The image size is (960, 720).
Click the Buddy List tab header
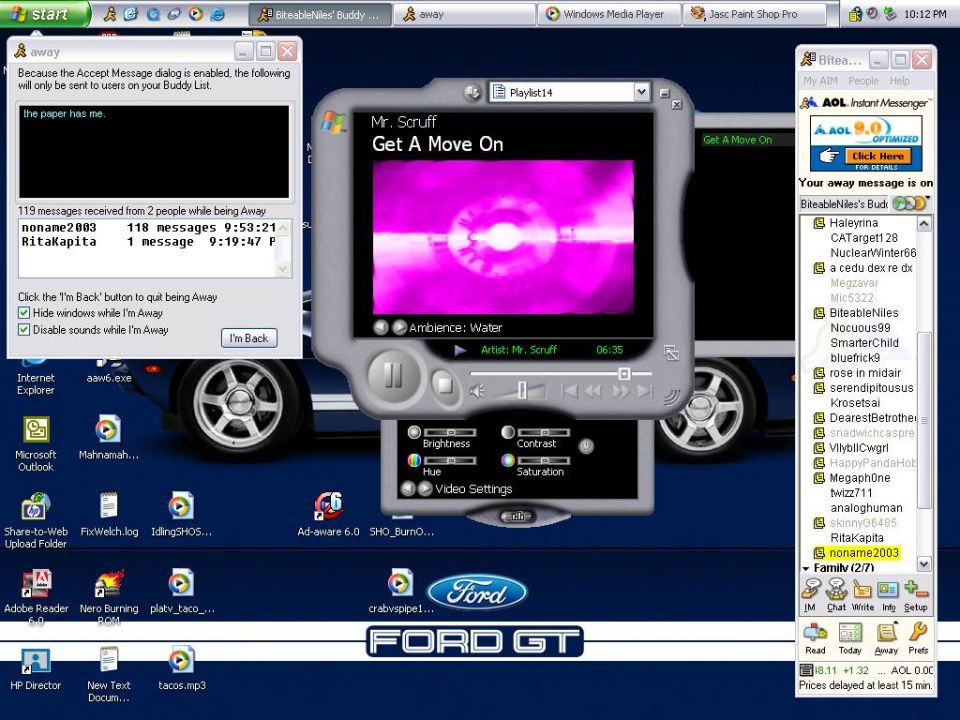(x=844, y=204)
